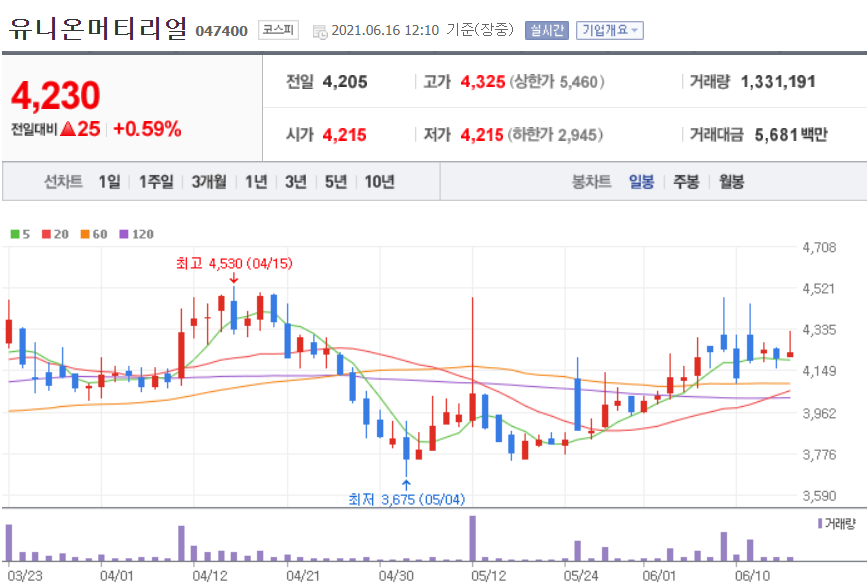The image size is (867, 588).
Task: Click the +0.59% change percentage
Action: [147, 129]
